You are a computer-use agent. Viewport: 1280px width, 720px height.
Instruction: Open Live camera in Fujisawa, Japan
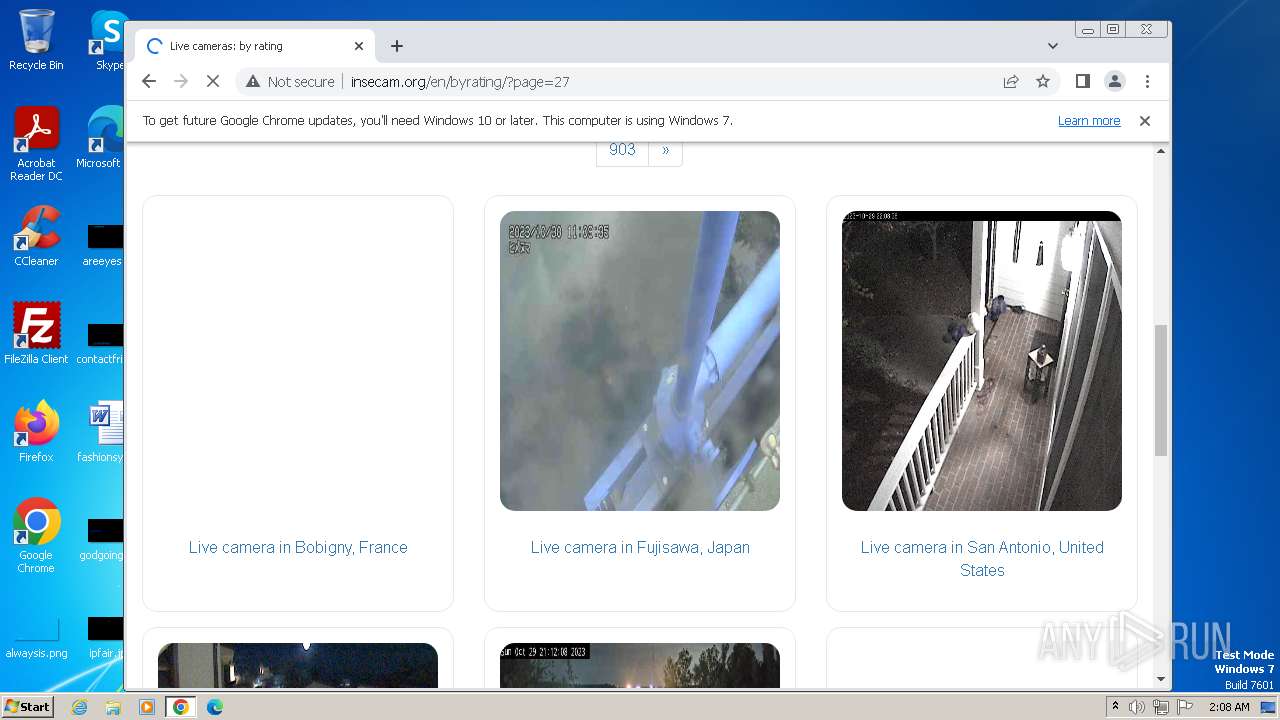coord(640,547)
